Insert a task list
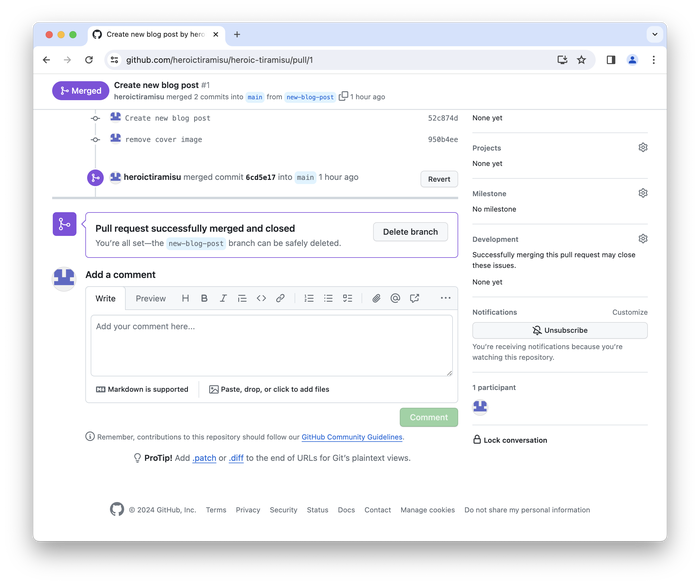Viewport: 700px width, 585px height. (347, 298)
